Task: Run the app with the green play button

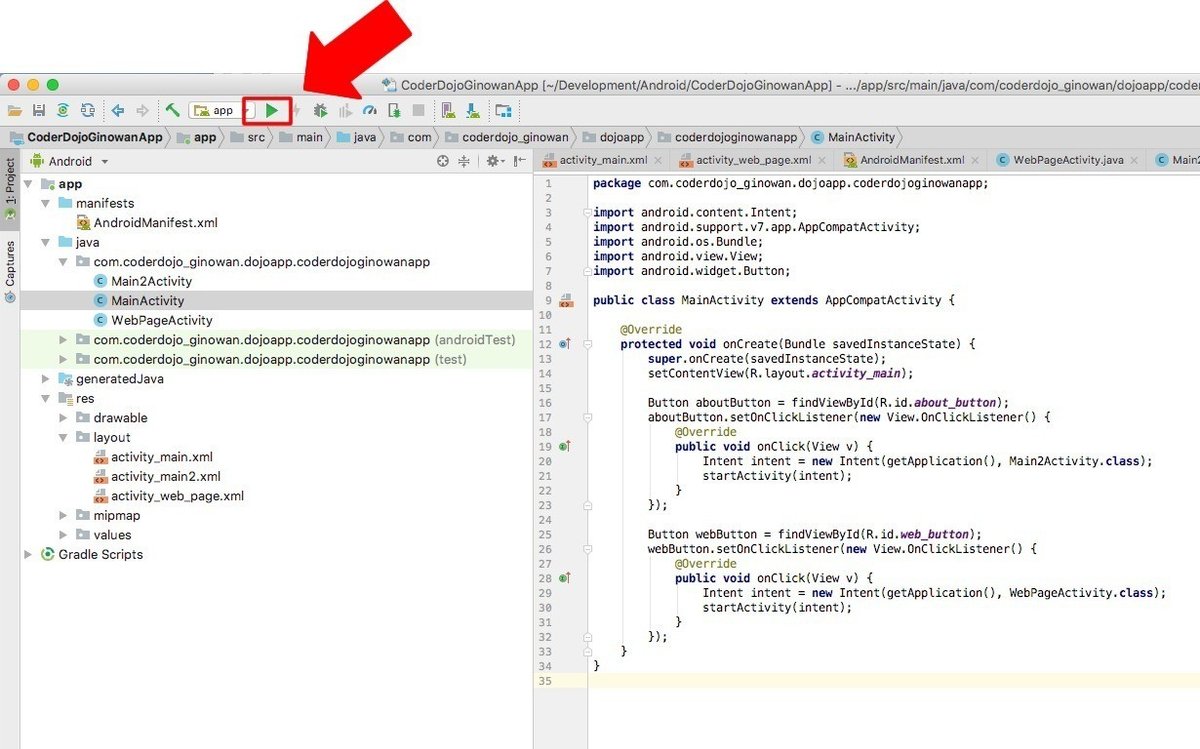Action: pos(272,110)
